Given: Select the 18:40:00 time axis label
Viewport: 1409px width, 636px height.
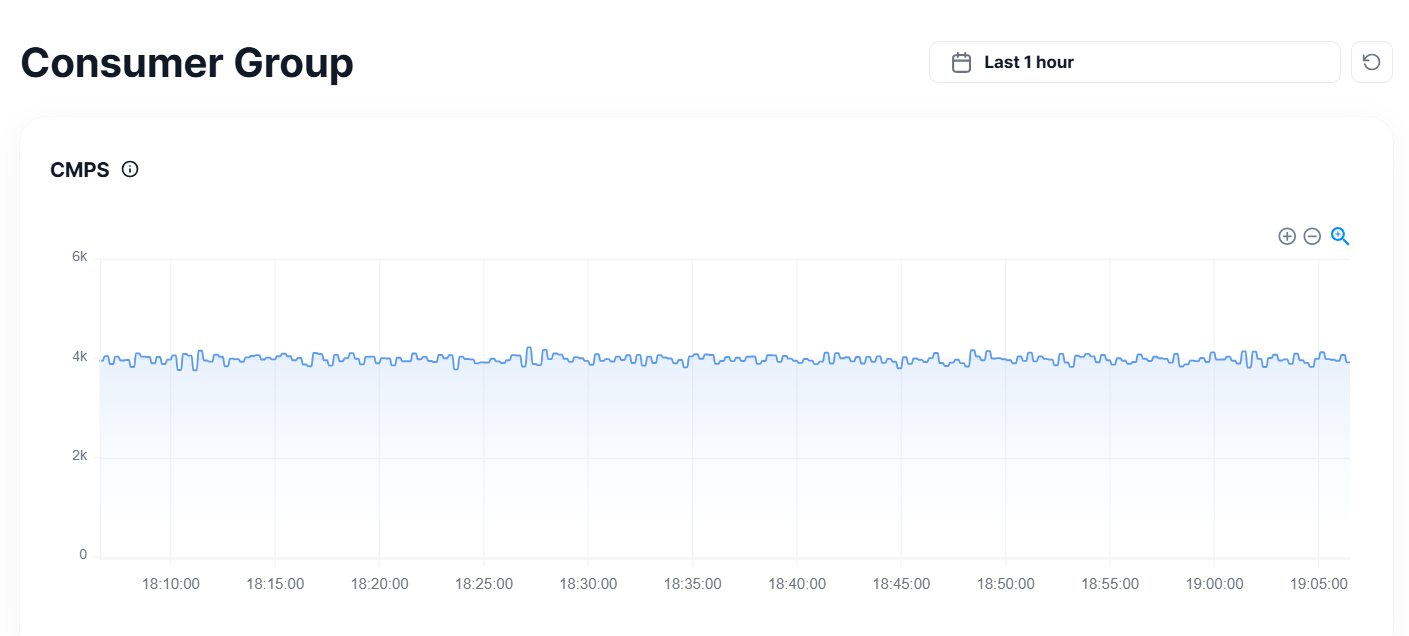Looking at the screenshot, I should [x=797, y=584].
